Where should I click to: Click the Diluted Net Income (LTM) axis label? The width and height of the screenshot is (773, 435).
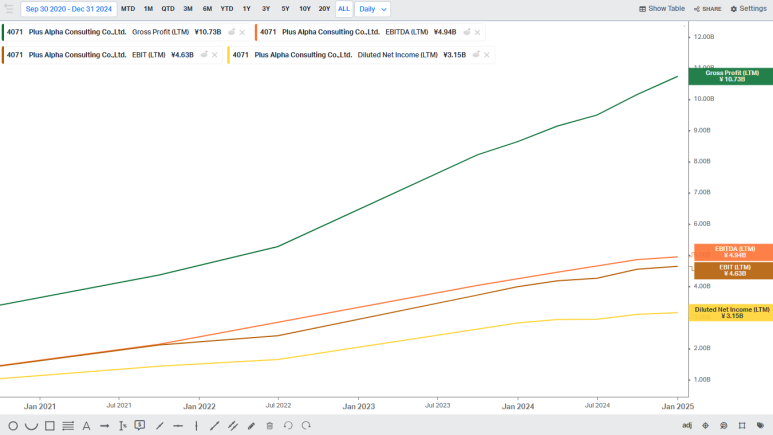(x=731, y=313)
